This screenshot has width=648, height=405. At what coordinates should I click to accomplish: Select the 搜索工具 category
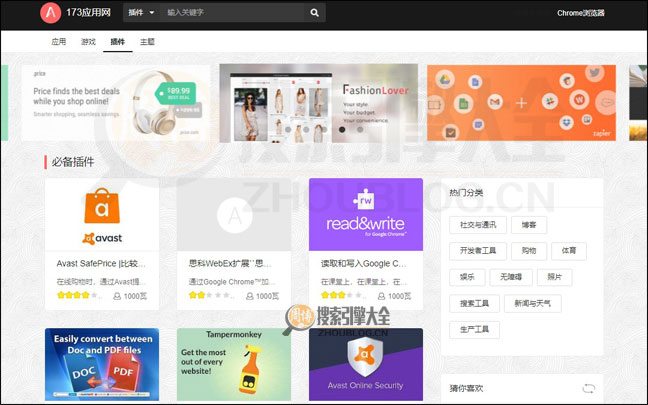[x=474, y=303]
